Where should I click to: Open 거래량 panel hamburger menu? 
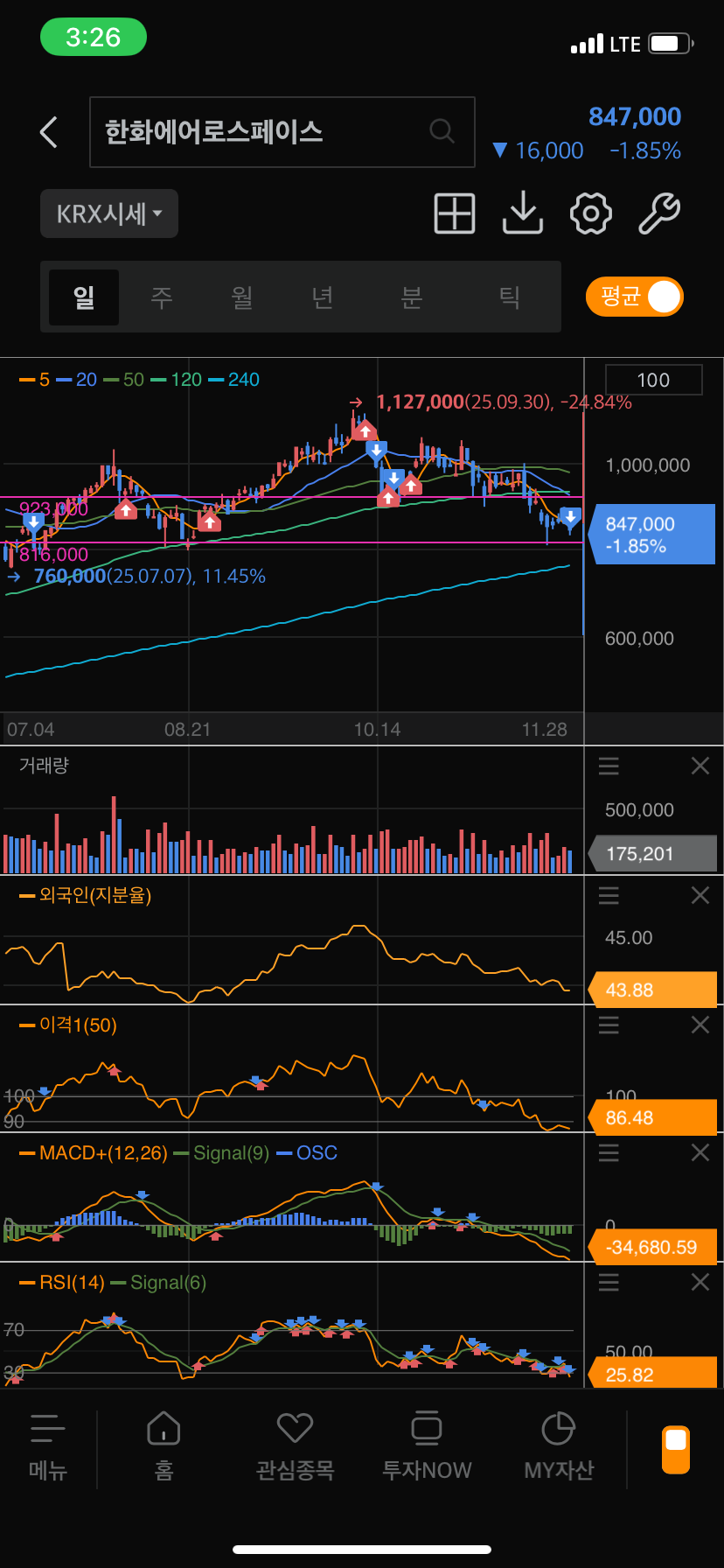click(x=609, y=766)
